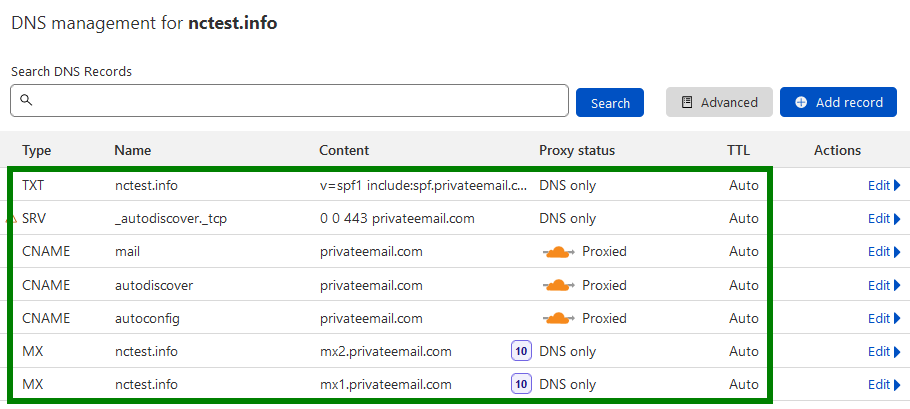Click priority 10 badge on mx1 record
Viewport: 910px width, 409px height.
tap(521, 385)
